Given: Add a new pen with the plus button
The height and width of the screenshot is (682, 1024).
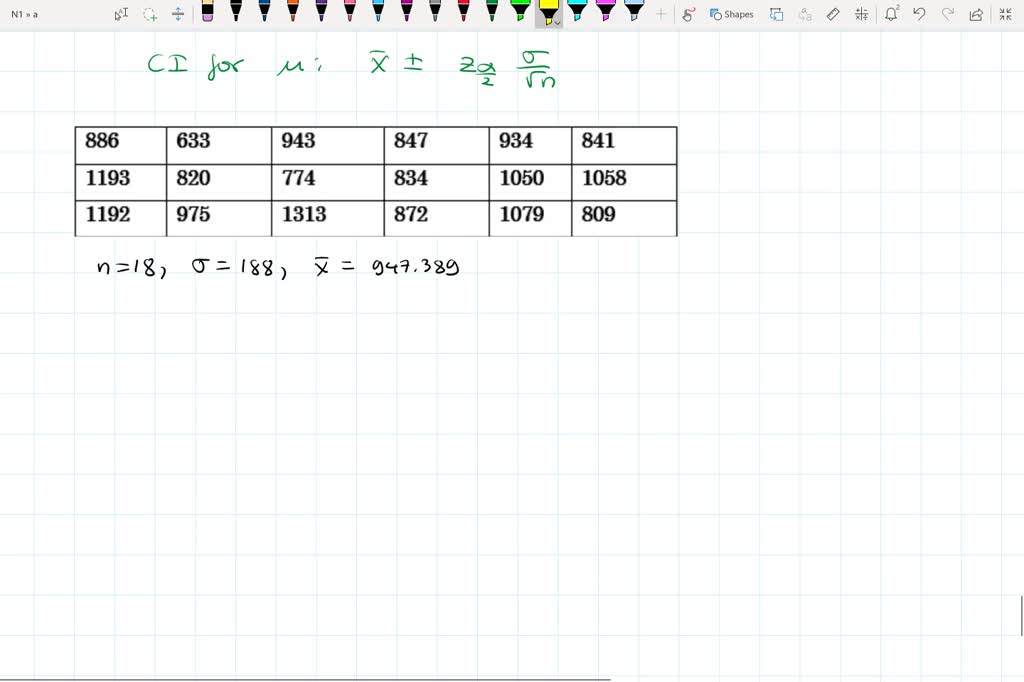Looking at the screenshot, I should pos(661,14).
